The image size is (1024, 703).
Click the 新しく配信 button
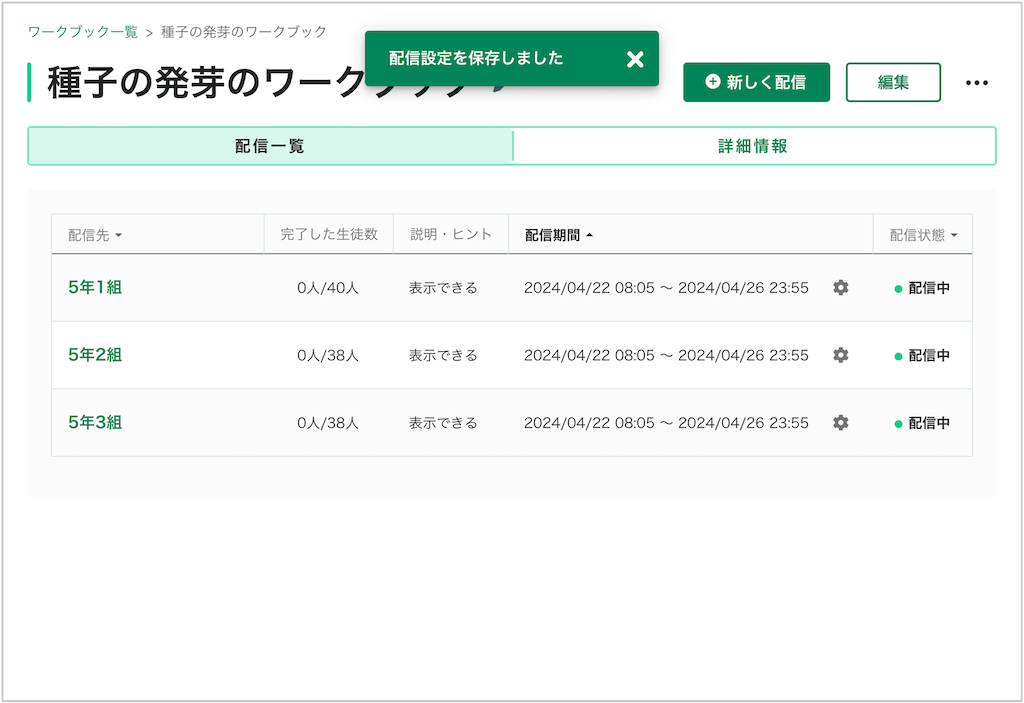click(756, 82)
